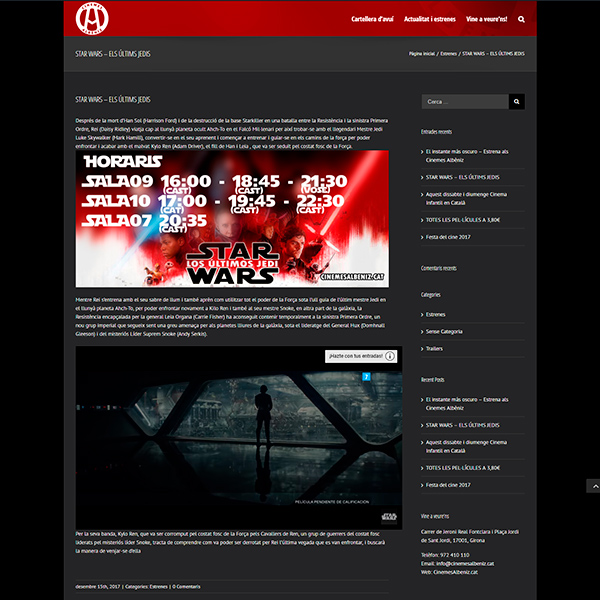Click the blue badge icon on the trailer
Viewport: 600px width, 600px height.
pos(366,377)
